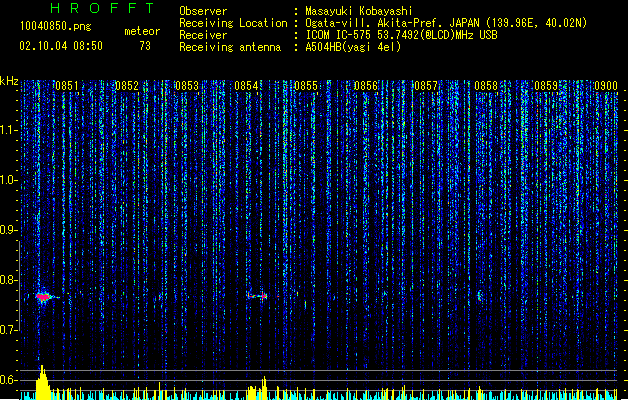Click the 0.6 kHz axis label
The width and height of the screenshot is (629, 400).
click(8, 380)
